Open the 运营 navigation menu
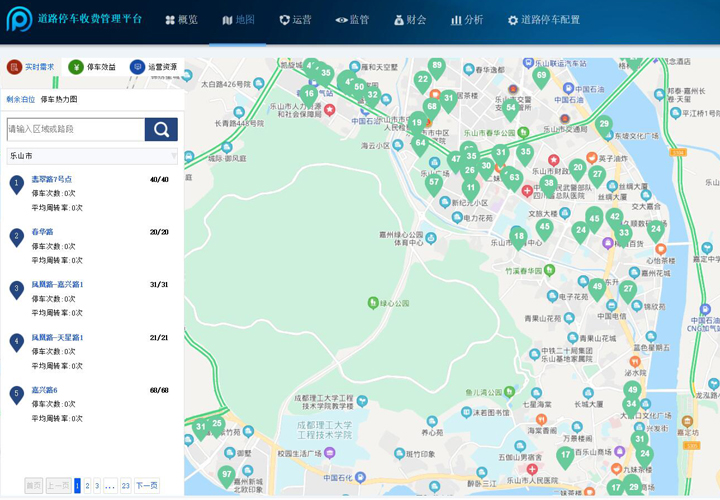 (x=296, y=20)
